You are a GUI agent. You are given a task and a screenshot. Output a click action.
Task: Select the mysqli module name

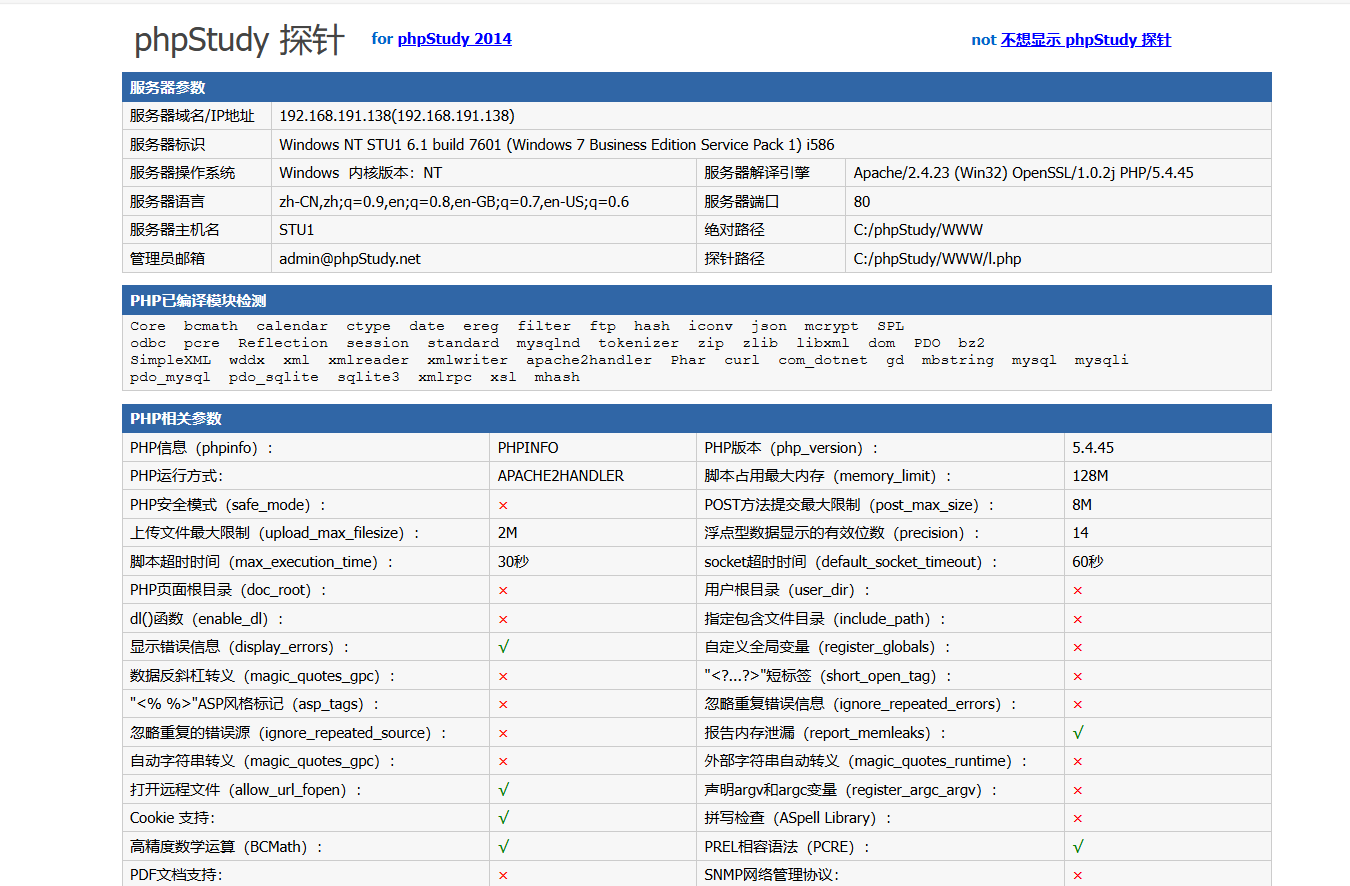point(1102,360)
